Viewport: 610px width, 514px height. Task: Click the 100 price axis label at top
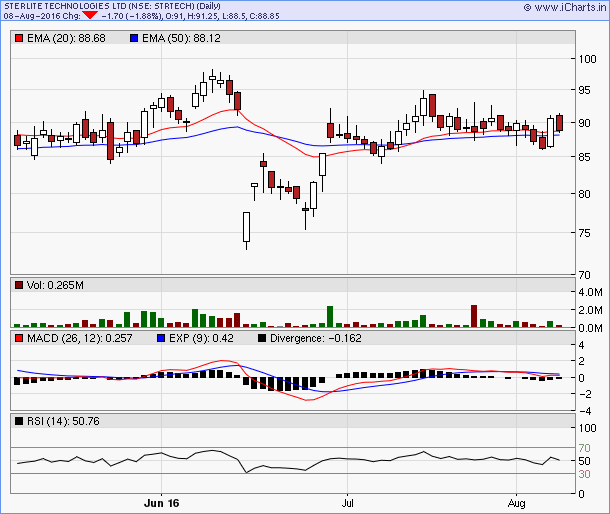587,59
